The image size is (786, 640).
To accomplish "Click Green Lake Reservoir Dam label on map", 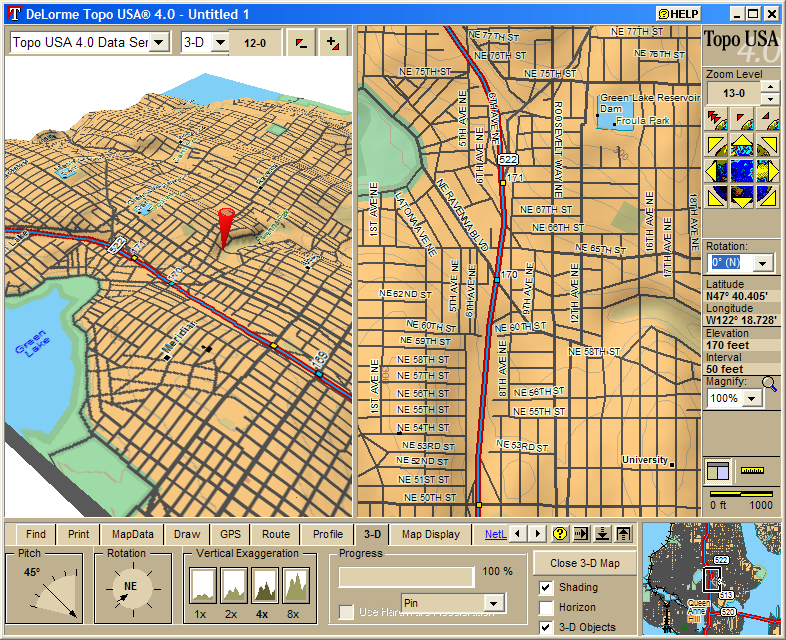I will pos(650,103).
